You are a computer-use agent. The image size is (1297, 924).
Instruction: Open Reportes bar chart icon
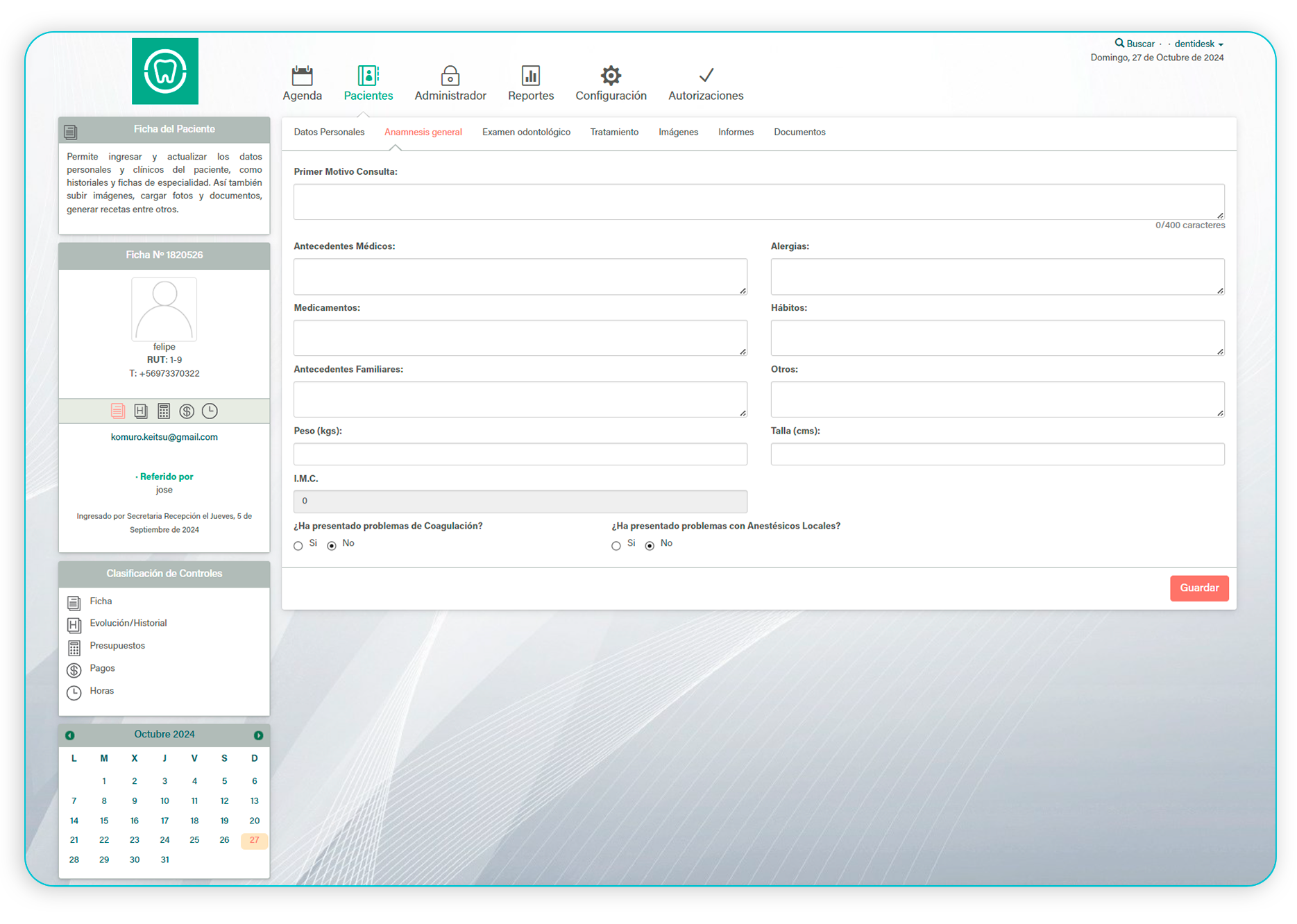[530, 75]
